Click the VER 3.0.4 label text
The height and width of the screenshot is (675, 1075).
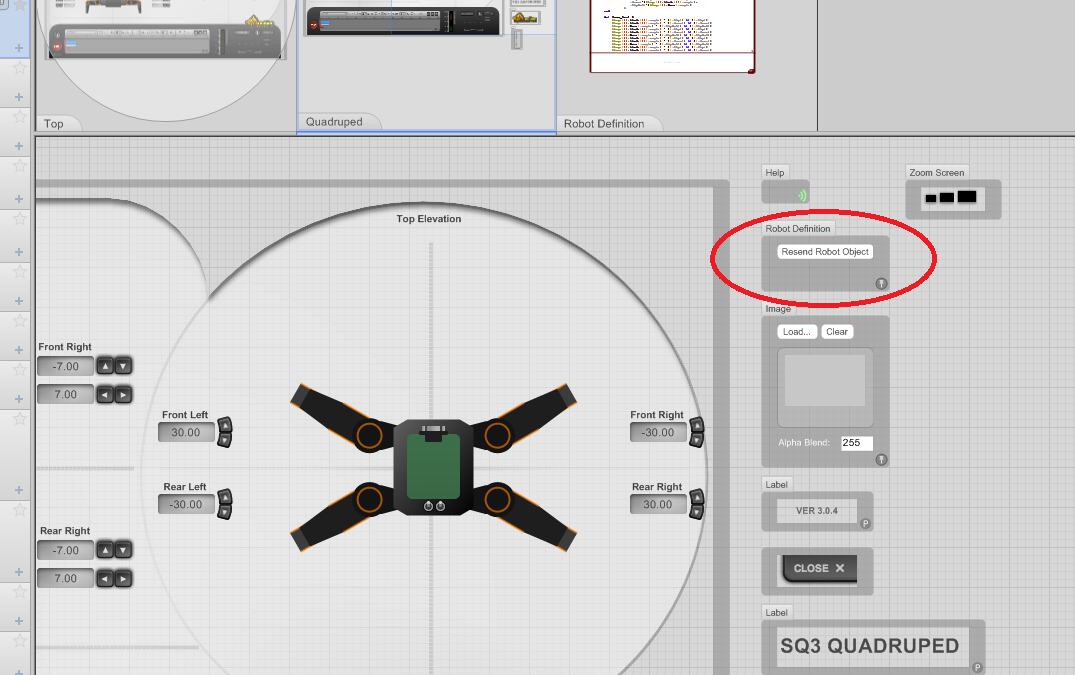click(817, 511)
